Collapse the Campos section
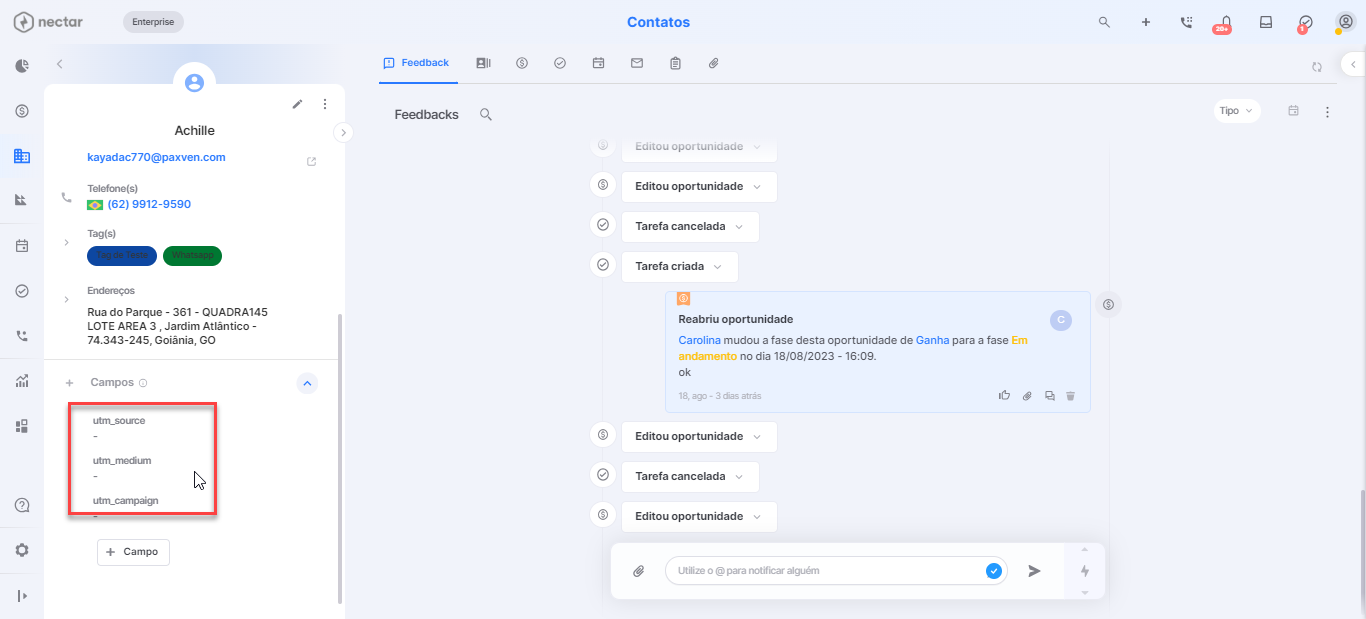 pos(308,383)
